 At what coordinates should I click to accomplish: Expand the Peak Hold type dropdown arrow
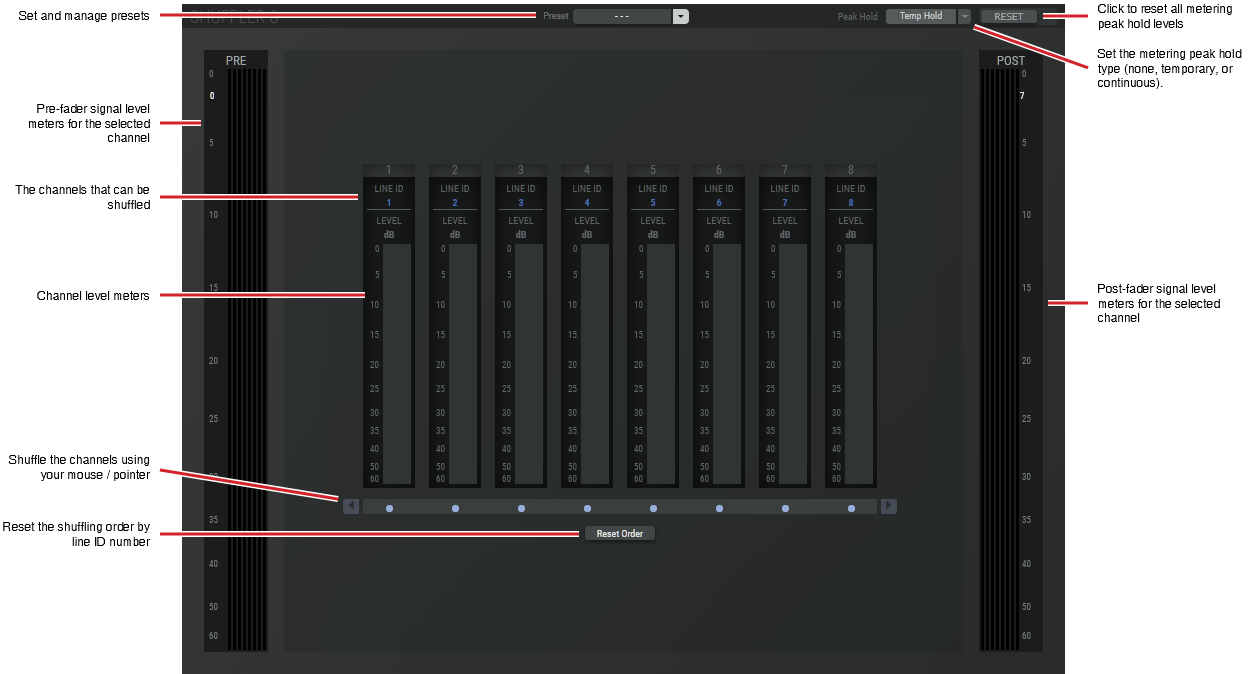coord(964,16)
